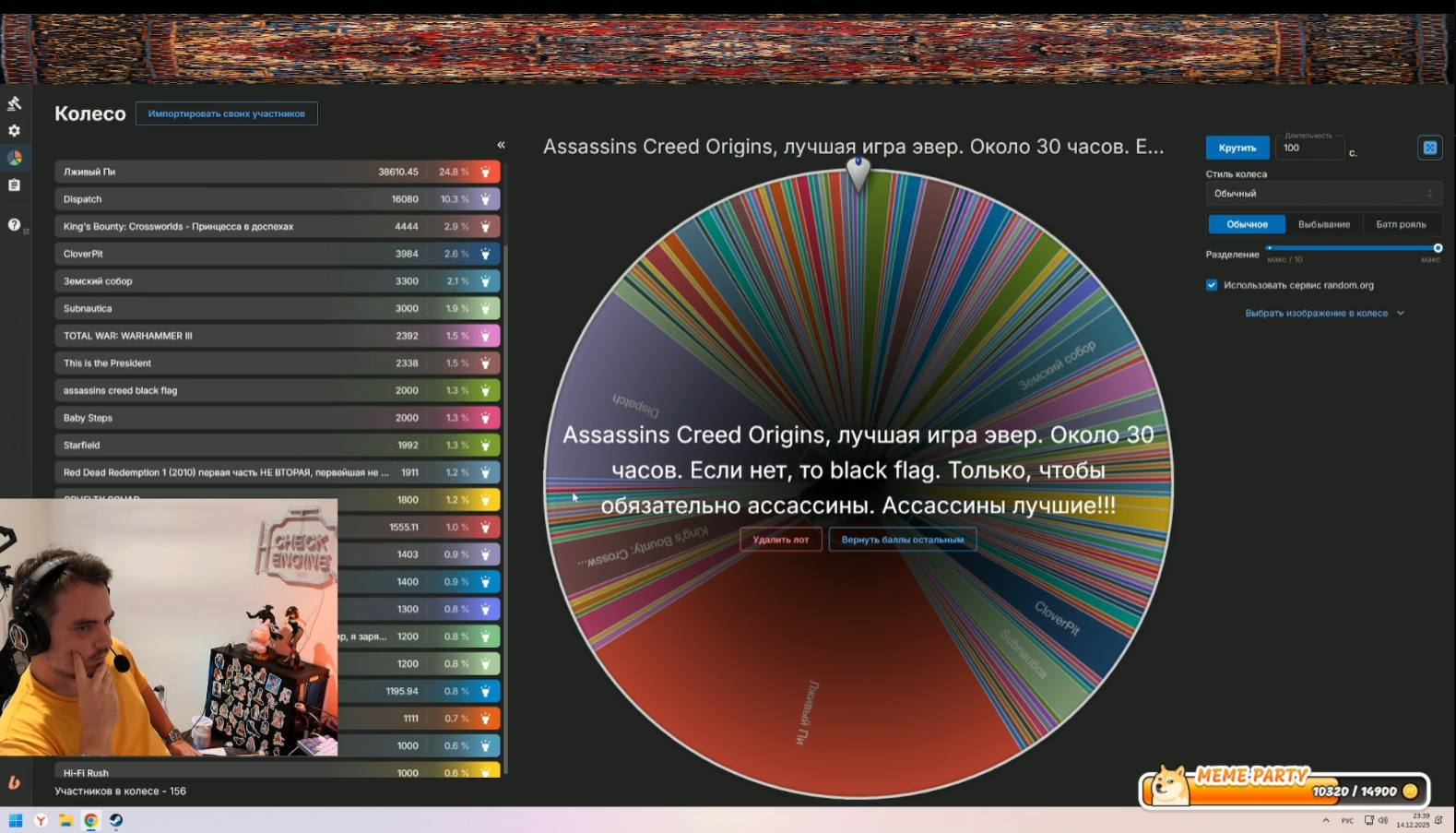Highlight CloverPit lot with flashlight icon

pos(486,254)
